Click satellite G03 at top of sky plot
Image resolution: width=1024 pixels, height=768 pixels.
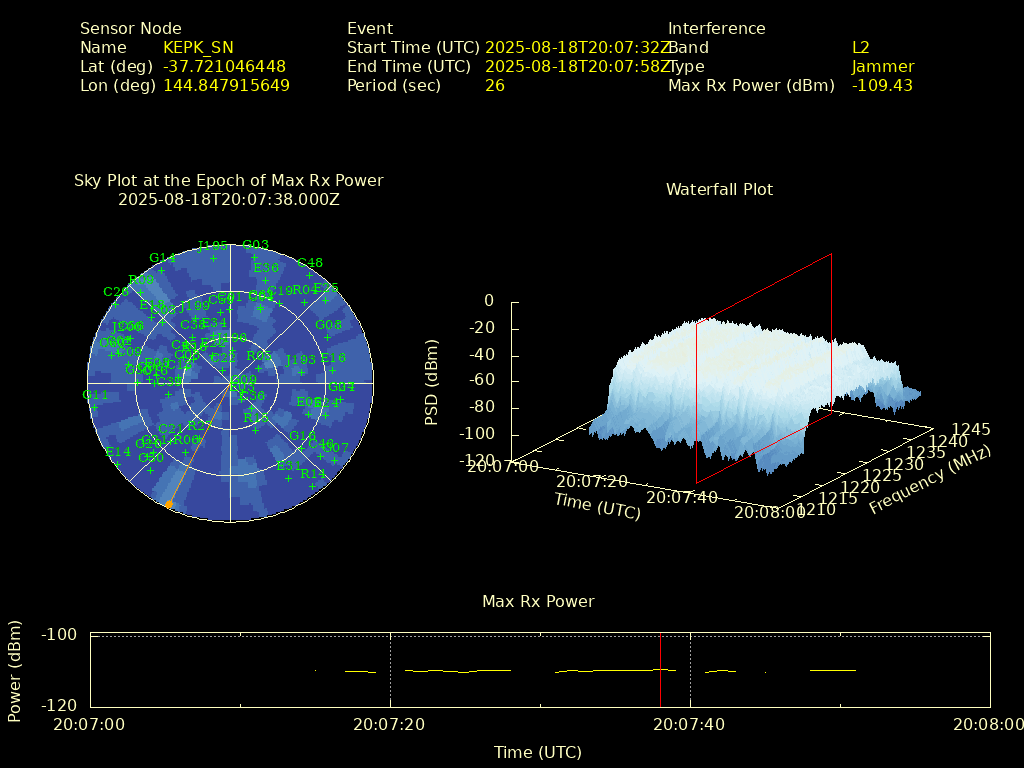coord(255,257)
